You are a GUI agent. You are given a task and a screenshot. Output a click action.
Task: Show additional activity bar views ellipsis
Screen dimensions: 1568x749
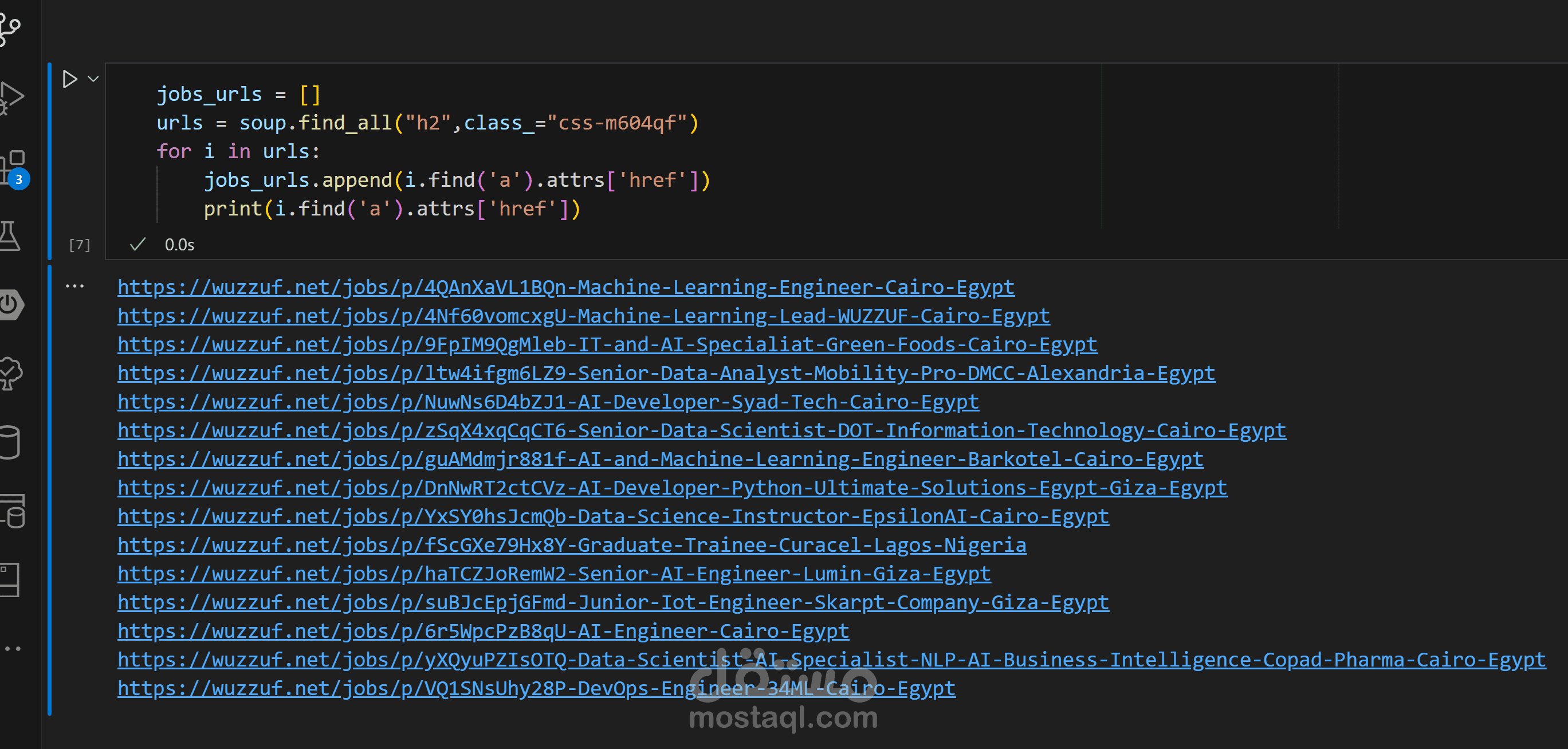click(x=12, y=649)
